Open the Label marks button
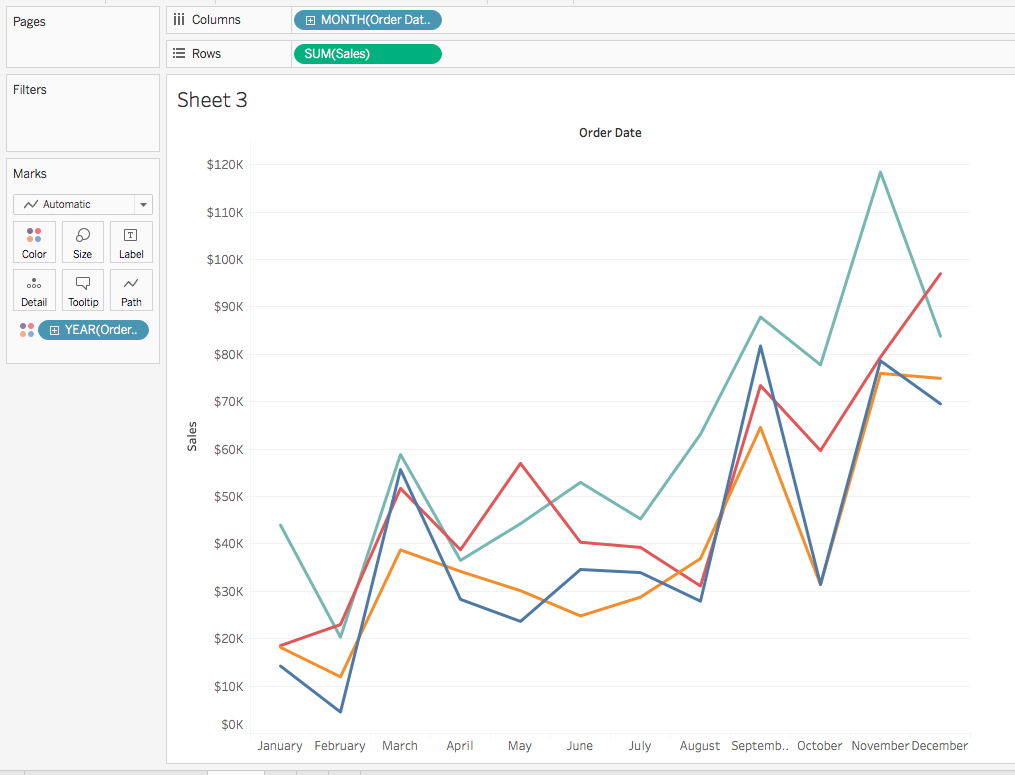This screenshot has height=775, width=1015. pos(131,242)
